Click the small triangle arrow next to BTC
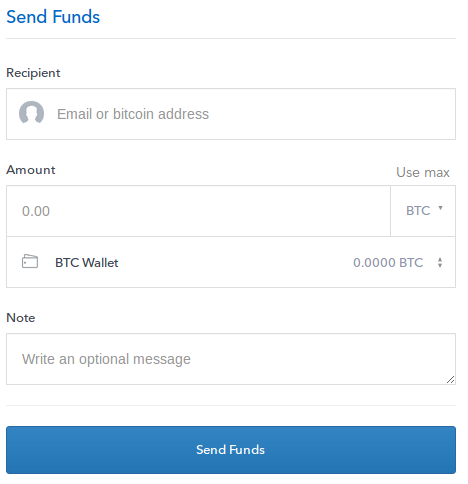This screenshot has width=468, height=484. click(x=440, y=208)
